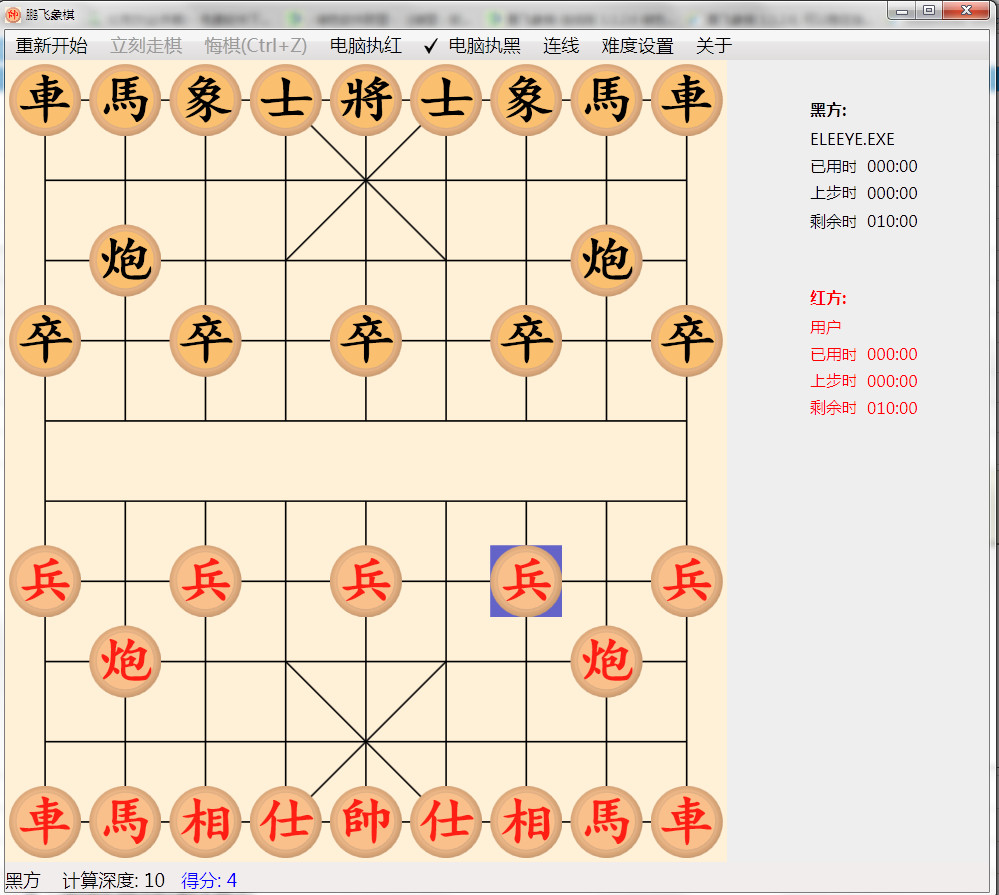Select highlighted red soldier 兵 with blue square
999x895 pixels.
point(526,581)
